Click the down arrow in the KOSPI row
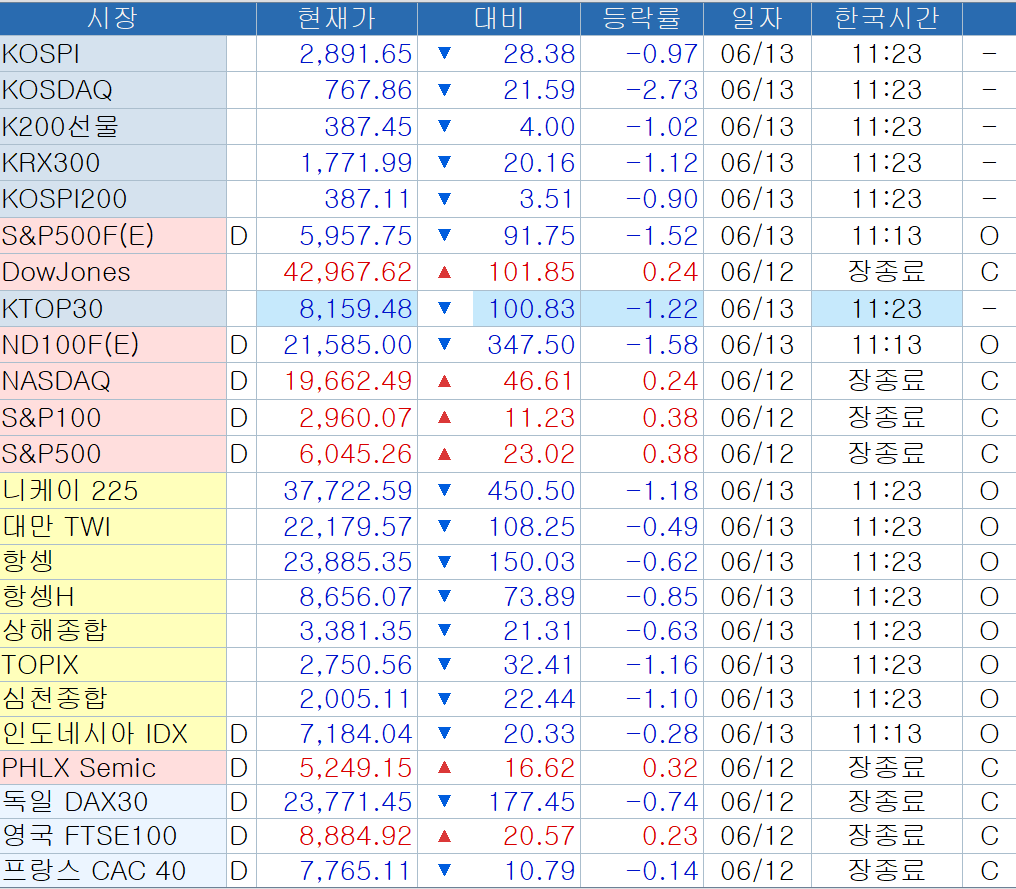The height and width of the screenshot is (889, 1016). click(445, 54)
